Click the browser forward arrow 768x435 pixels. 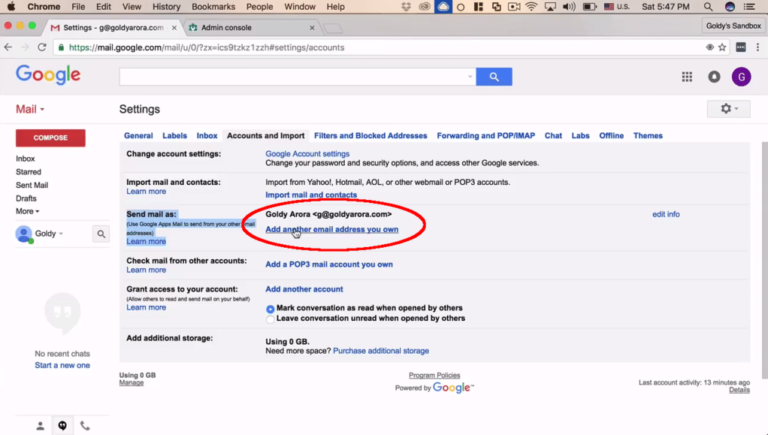click(25, 48)
